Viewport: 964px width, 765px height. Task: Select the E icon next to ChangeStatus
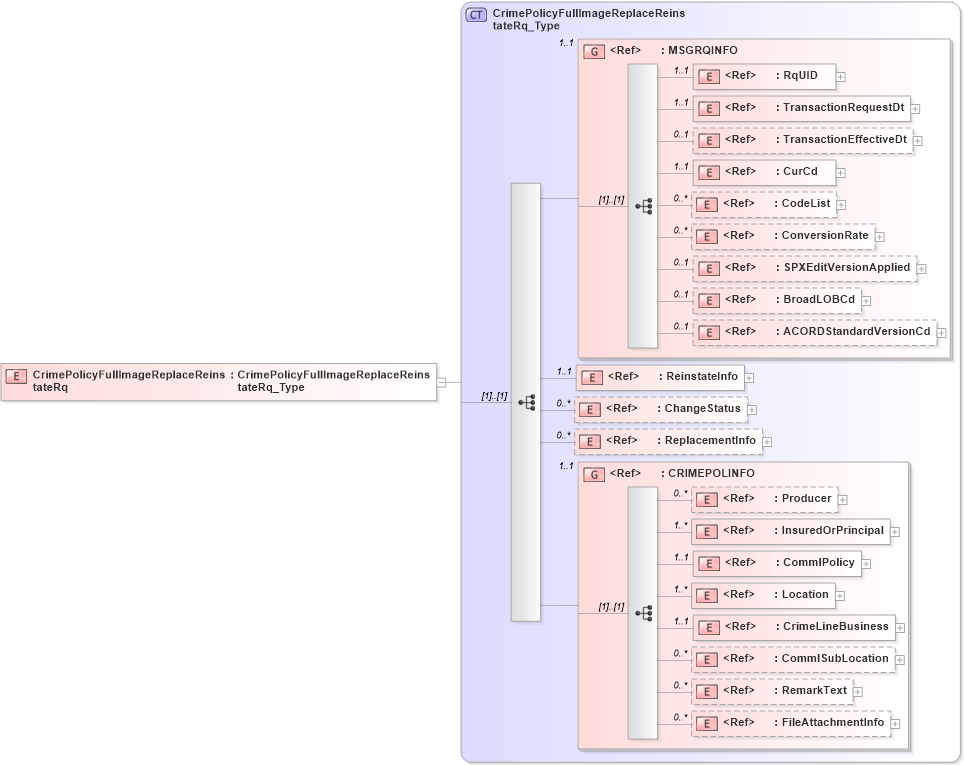coord(590,409)
